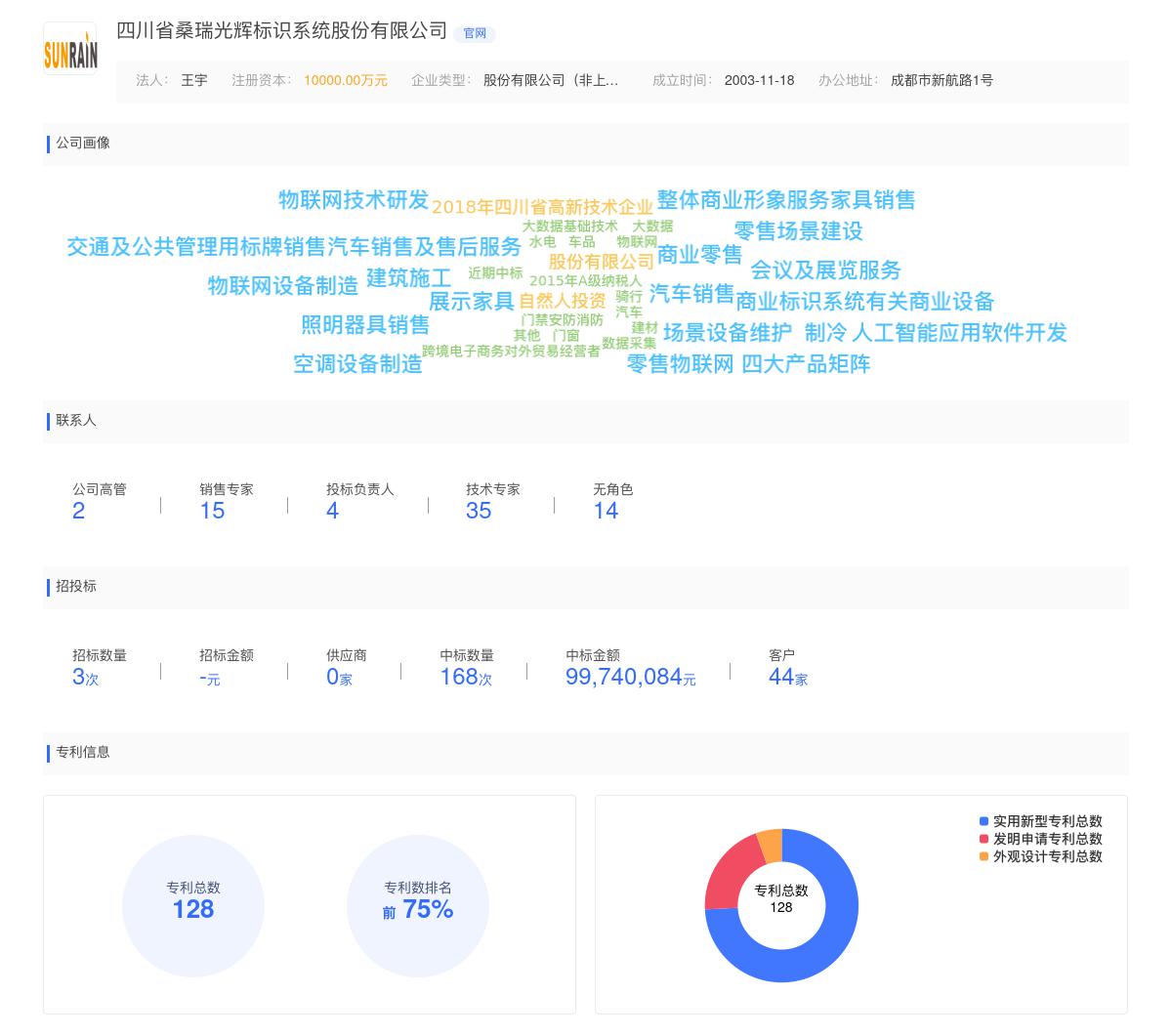Screen dimensions: 1172x1036
Task: Click the 招投标 section header
Action: [x=76, y=587]
